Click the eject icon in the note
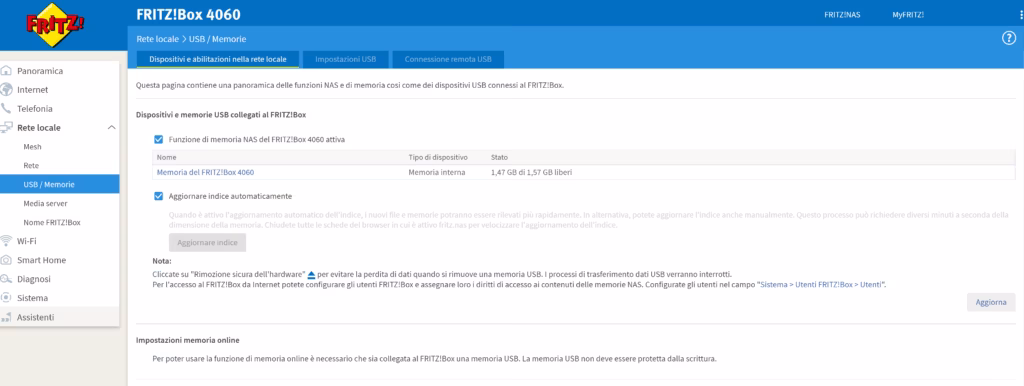Screen dimensions: 1024x386 (312, 274)
